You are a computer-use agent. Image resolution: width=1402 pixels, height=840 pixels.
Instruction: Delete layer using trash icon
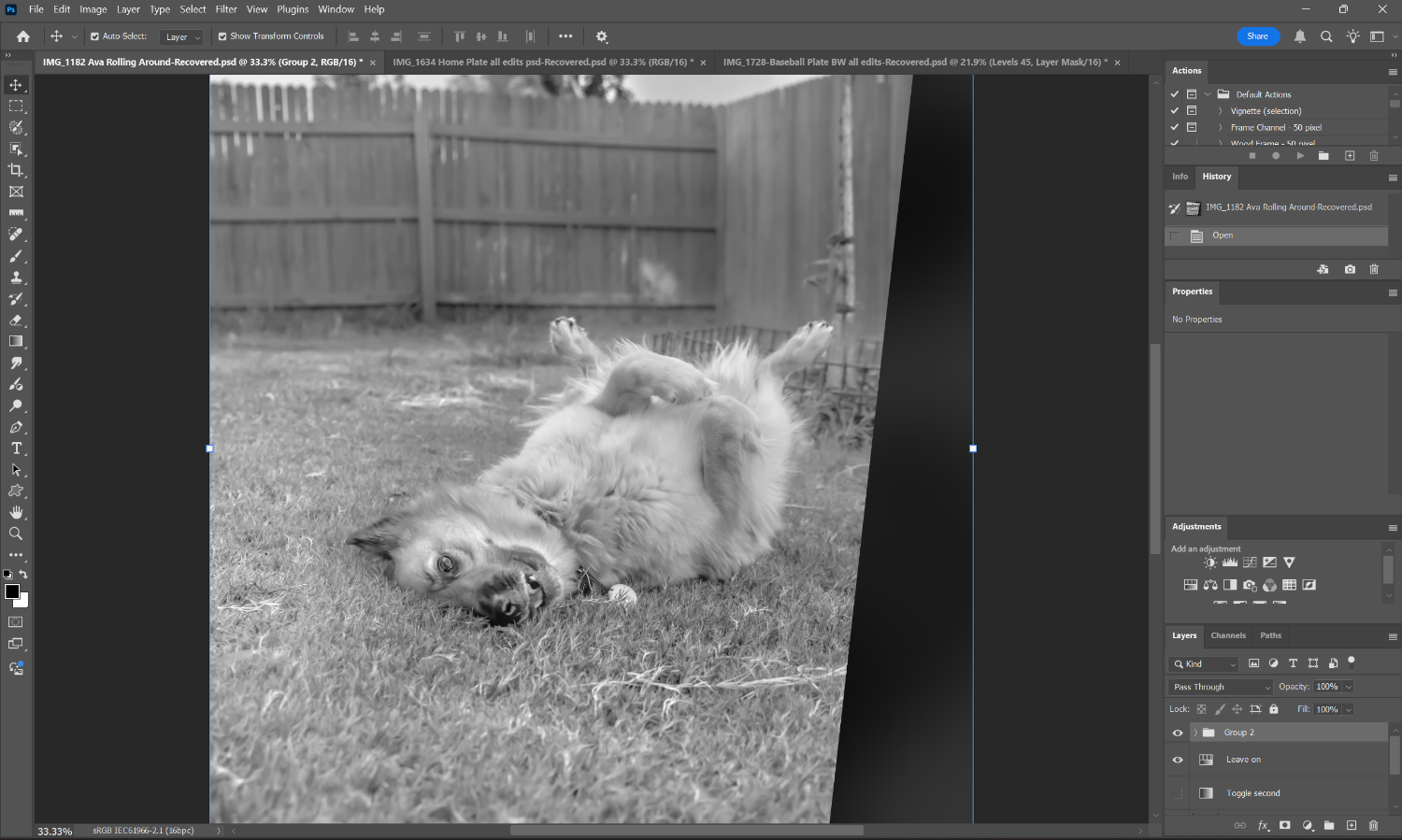point(1373,825)
